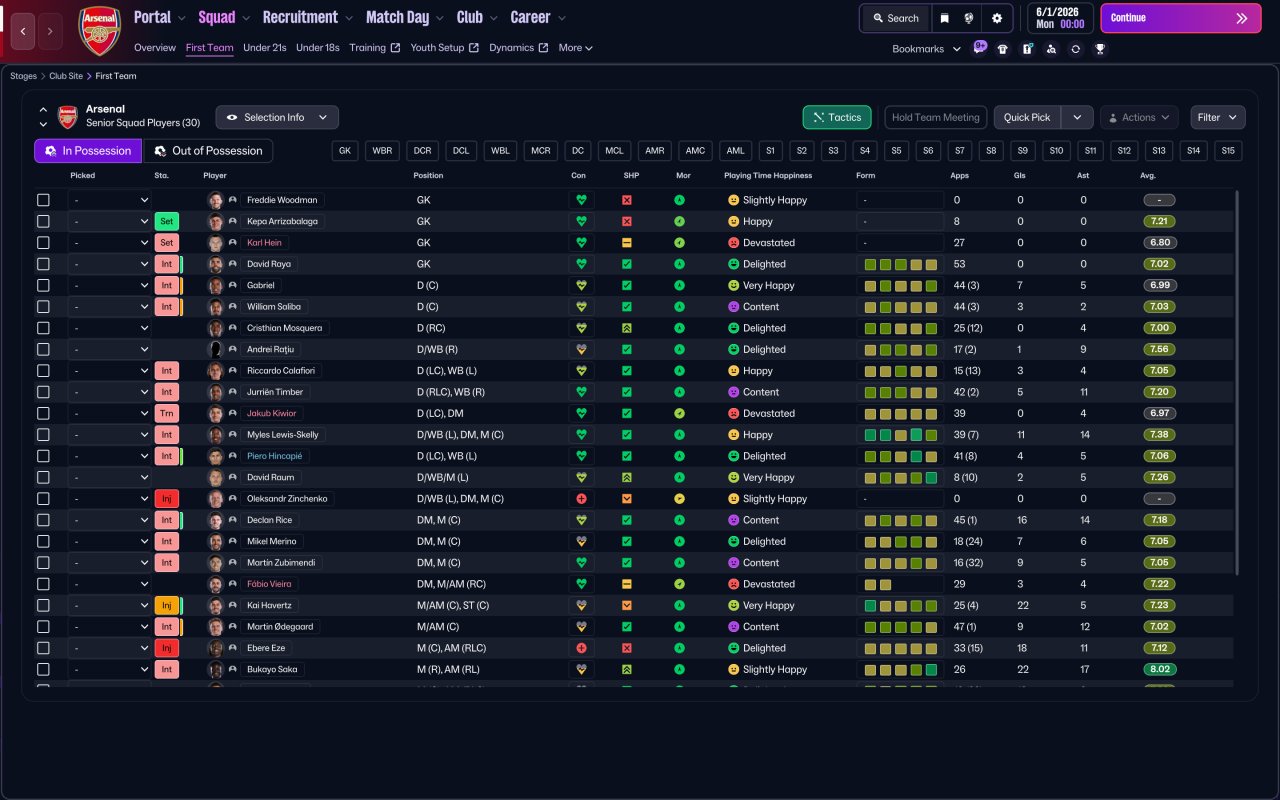
Task: Click the Search field in top bar
Action: pyautogui.click(x=895, y=18)
